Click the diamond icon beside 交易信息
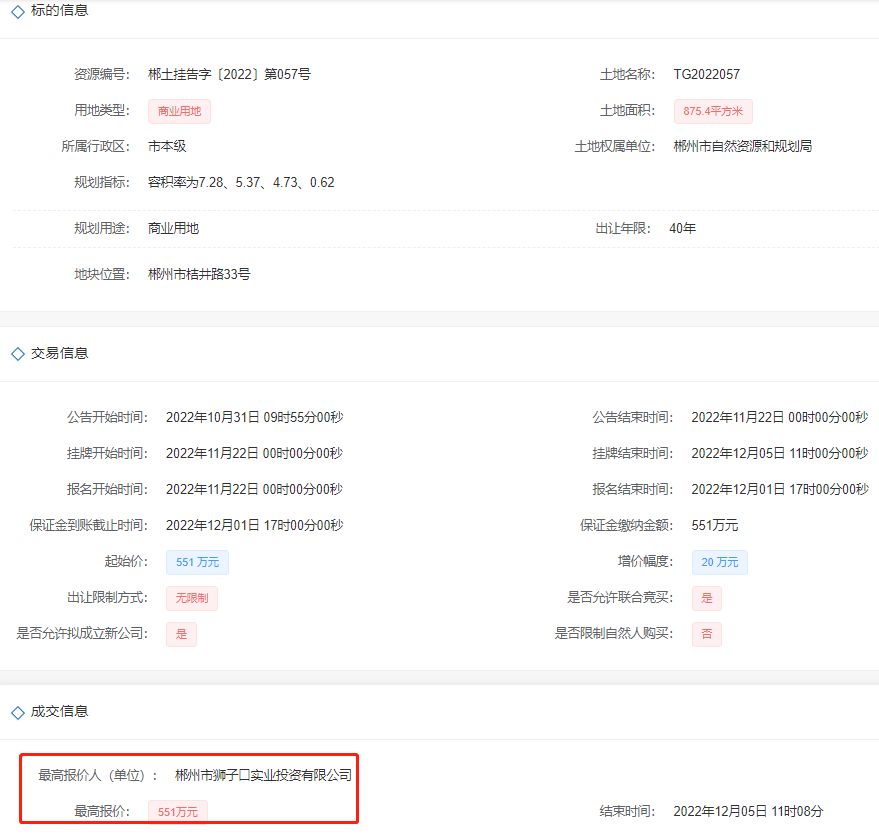Viewport: 879px width, 838px height. 17,353
